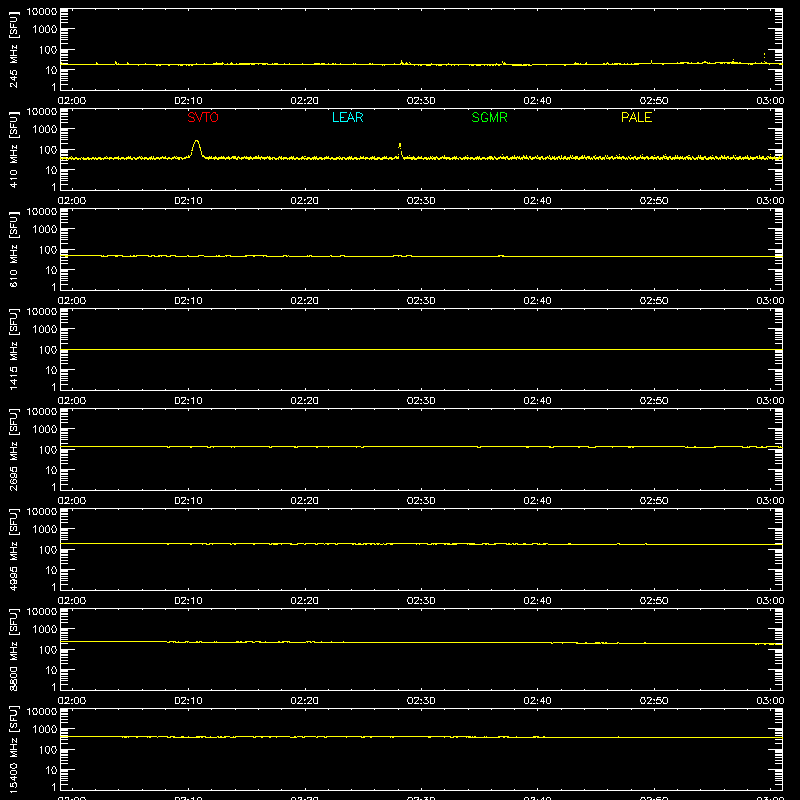Screen dimensions: 800x800
Task: Select the 2695 MHz [SFU] axis title
Action: [x=14, y=449]
